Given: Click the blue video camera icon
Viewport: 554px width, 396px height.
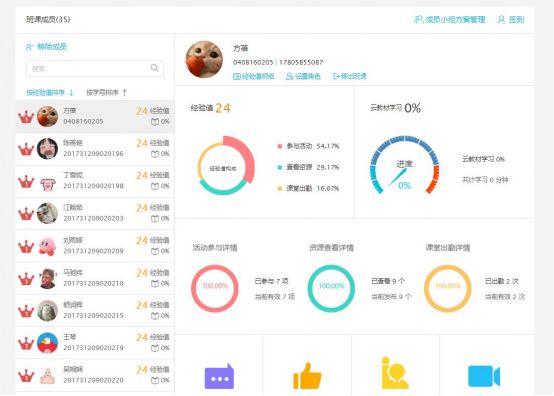Looking at the screenshot, I should point(484,376).
